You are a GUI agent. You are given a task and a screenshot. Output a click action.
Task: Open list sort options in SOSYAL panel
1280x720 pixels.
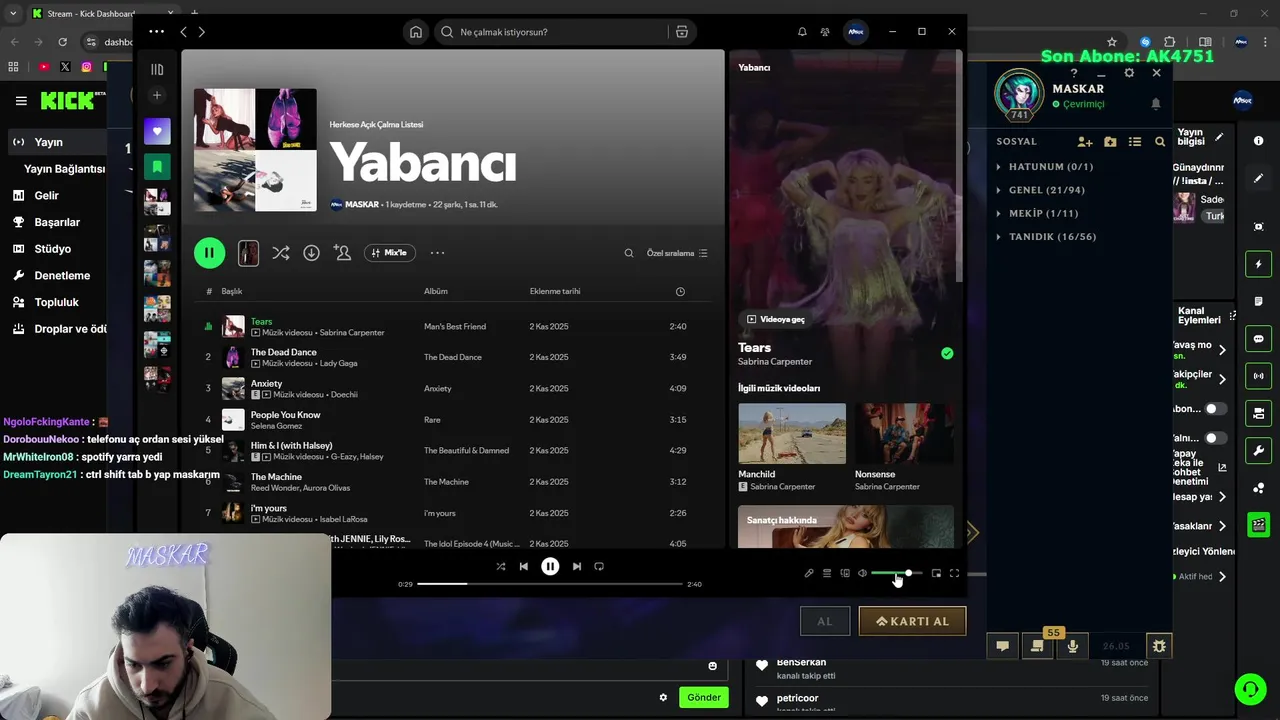1135,142
